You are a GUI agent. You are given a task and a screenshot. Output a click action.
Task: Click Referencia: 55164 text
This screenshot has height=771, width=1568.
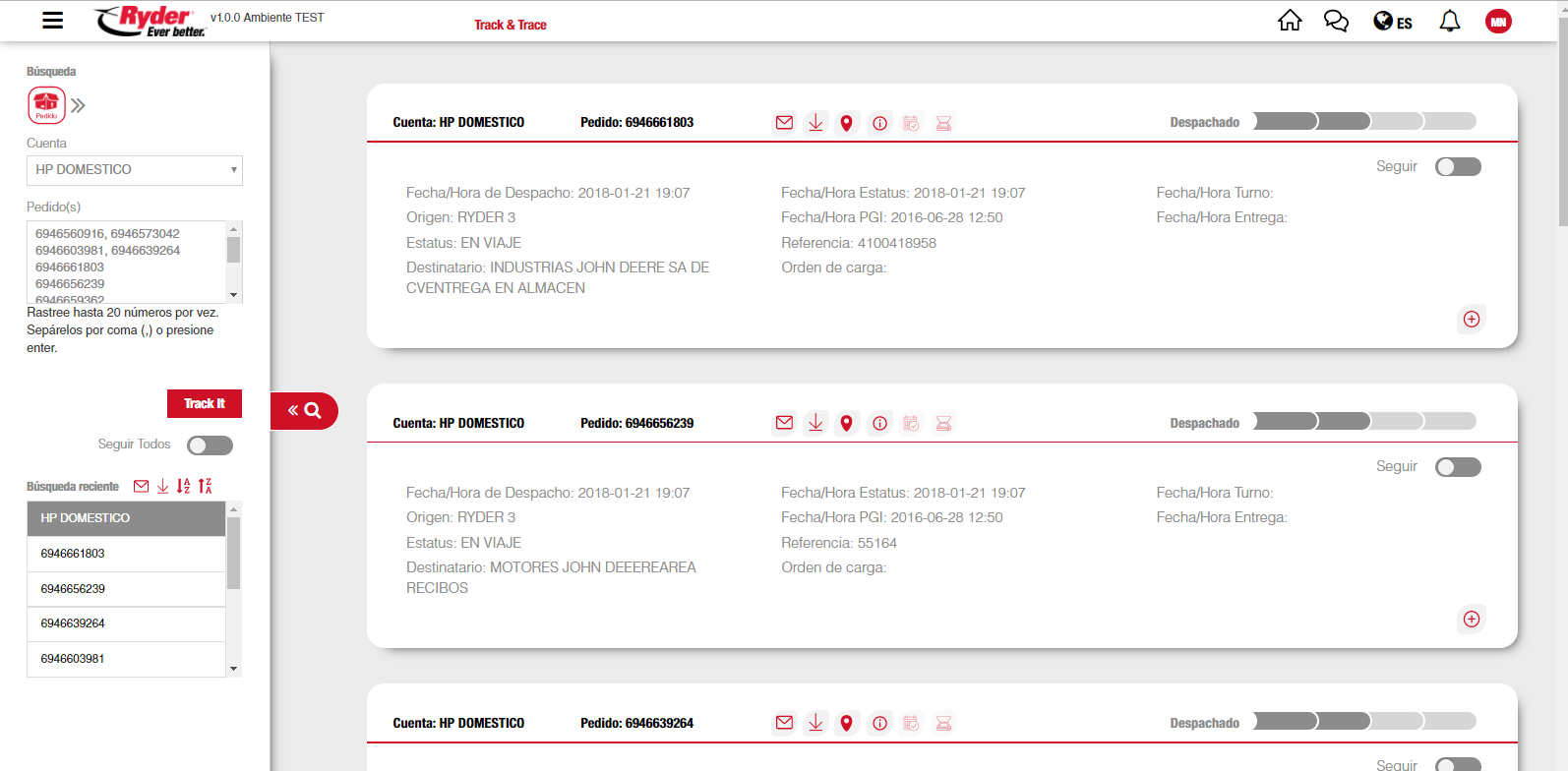pos(839,543)
